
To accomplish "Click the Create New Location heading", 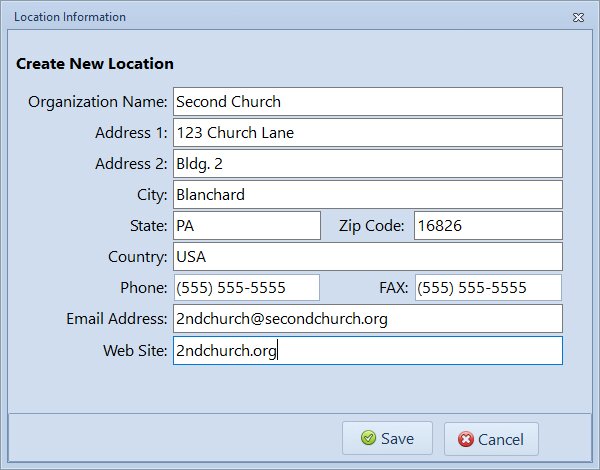I will pos(95,64).
